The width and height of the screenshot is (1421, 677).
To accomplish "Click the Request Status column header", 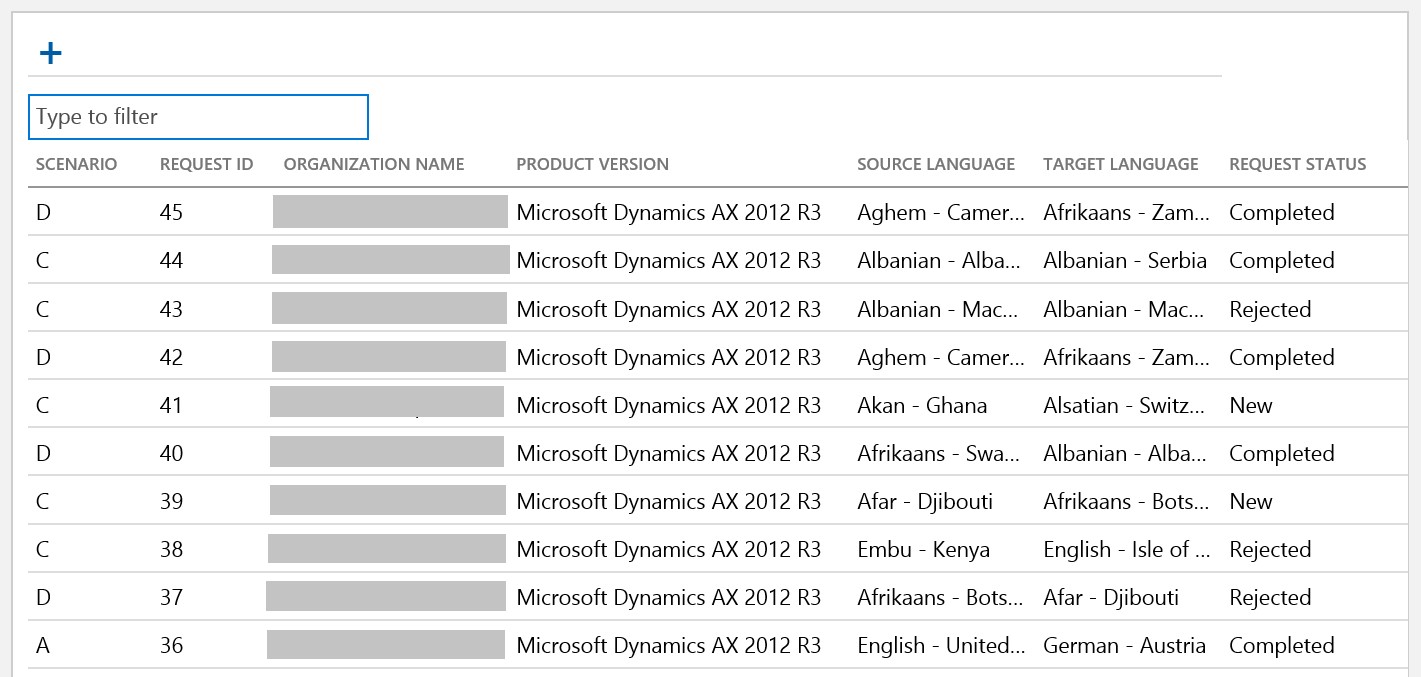I will click(x=1297, y=164).
